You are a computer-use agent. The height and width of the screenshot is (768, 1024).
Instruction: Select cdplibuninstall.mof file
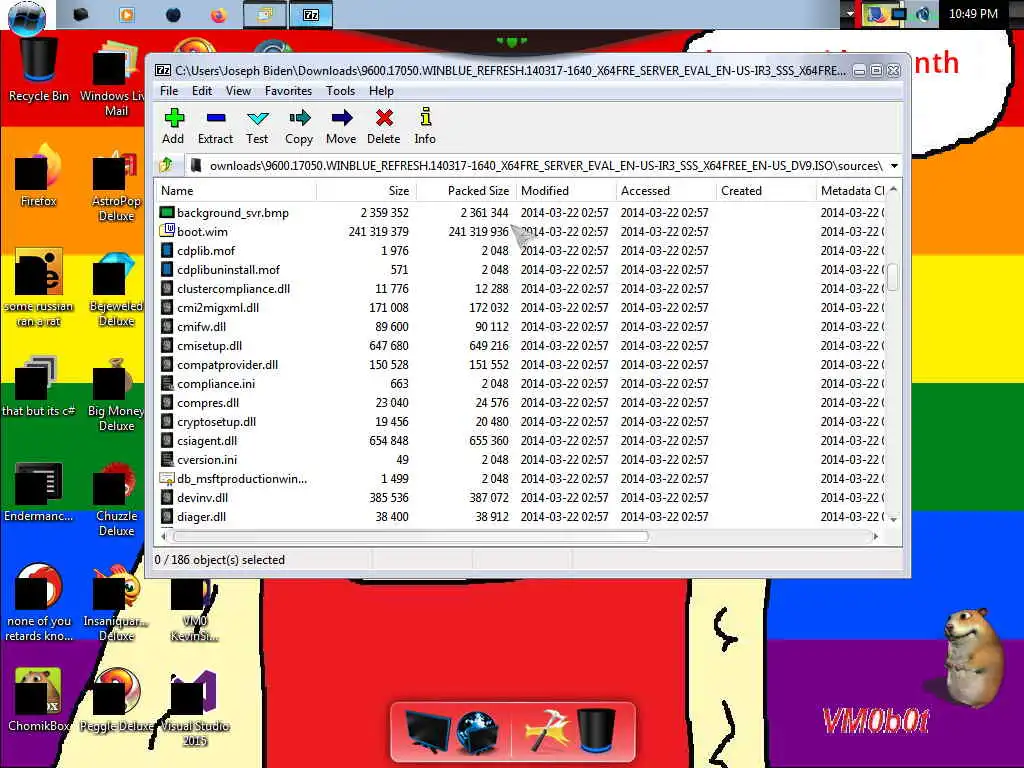click(x=228, y=270)
